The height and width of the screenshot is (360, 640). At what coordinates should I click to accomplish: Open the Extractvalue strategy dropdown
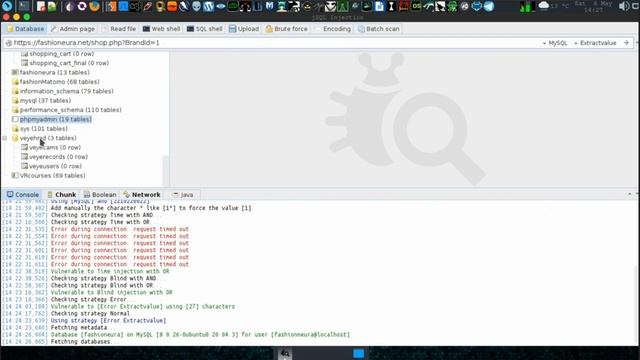point(595,43)
